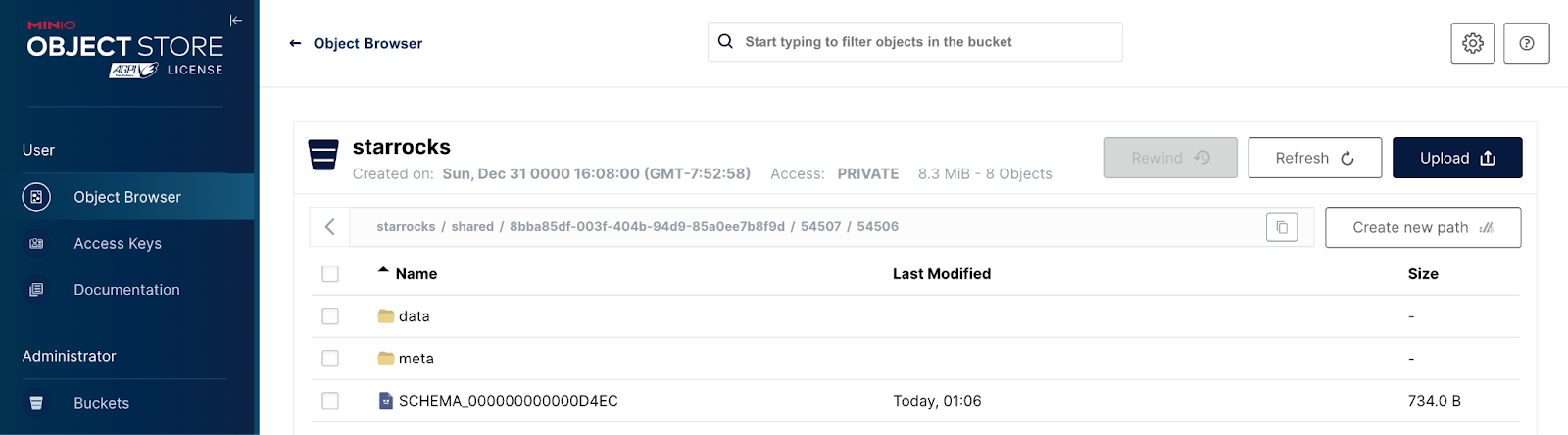Open Access Keys in sidebar
Viewport: 1568px width, 435px height.
click(118, 244)
